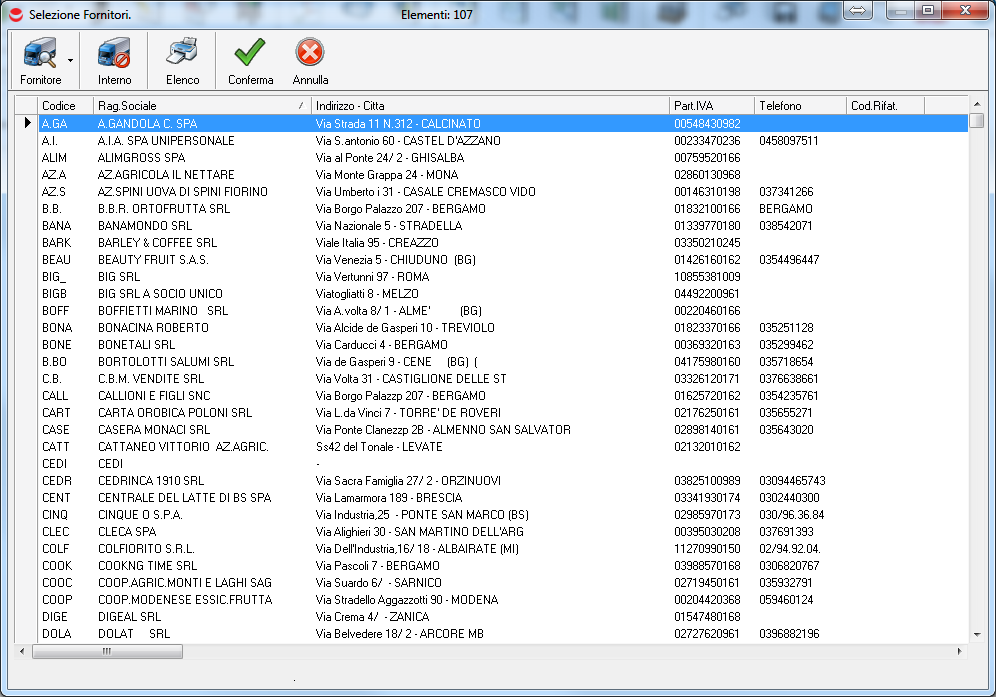Select the CENTRALE DEL LATTE DI BS SPA row
The image size is (996, 697).
point(184,498)
